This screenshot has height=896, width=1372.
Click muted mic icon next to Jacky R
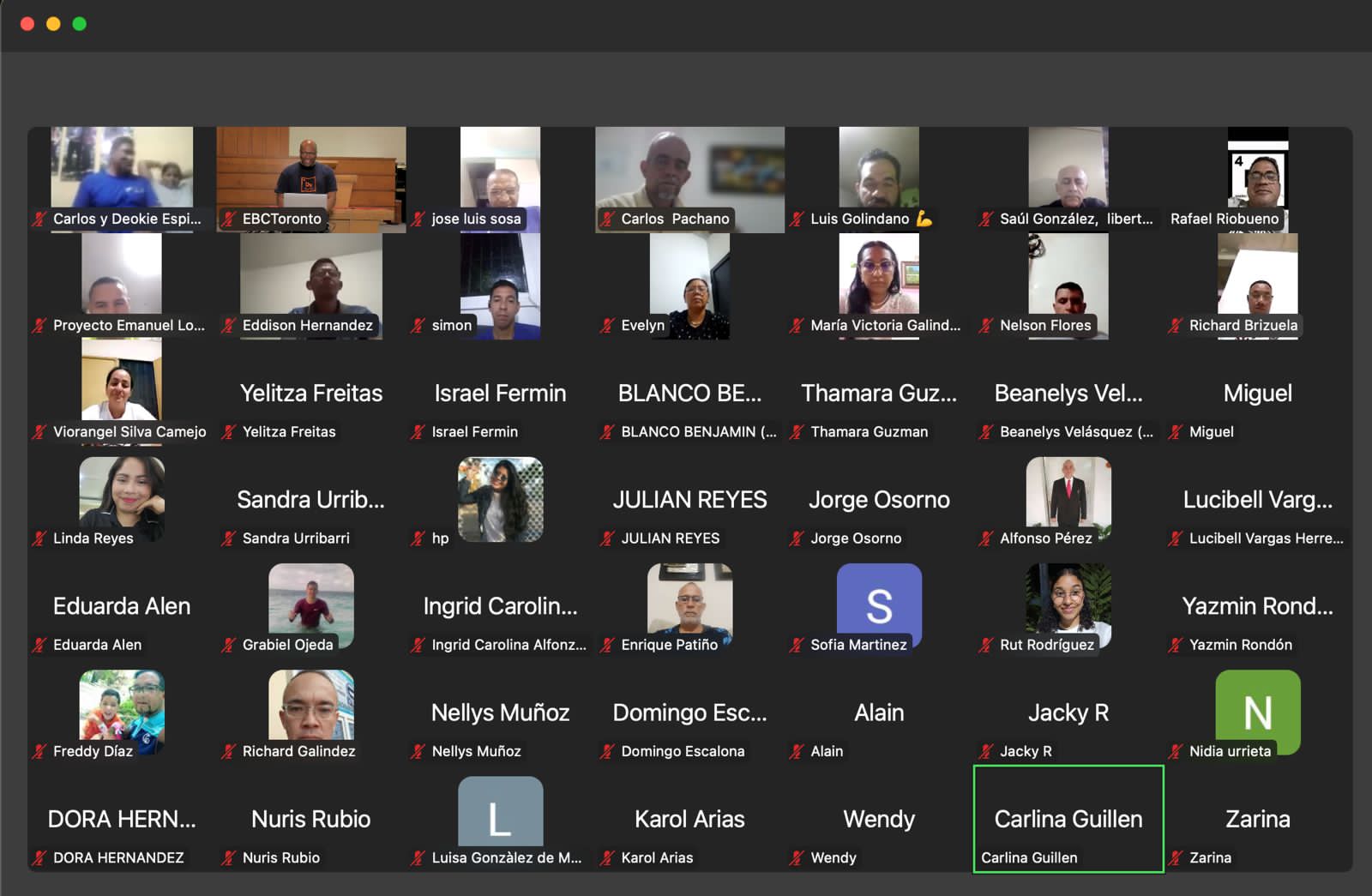click(986, 751)
